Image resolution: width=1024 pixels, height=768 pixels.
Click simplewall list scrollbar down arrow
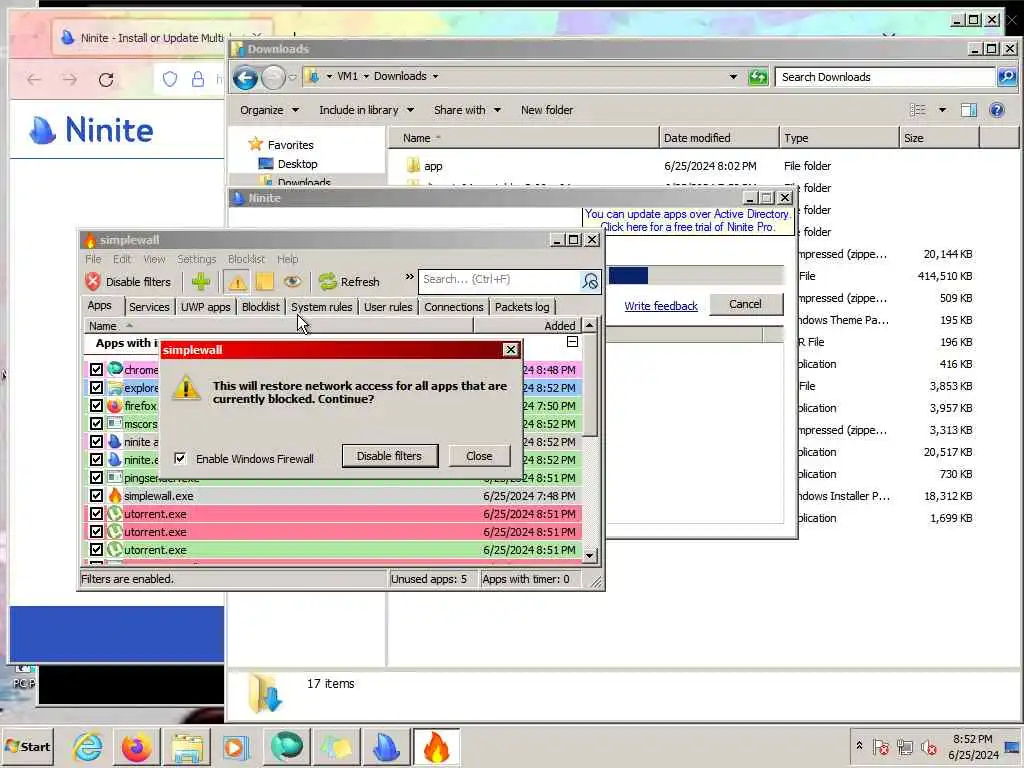[590, 556]
